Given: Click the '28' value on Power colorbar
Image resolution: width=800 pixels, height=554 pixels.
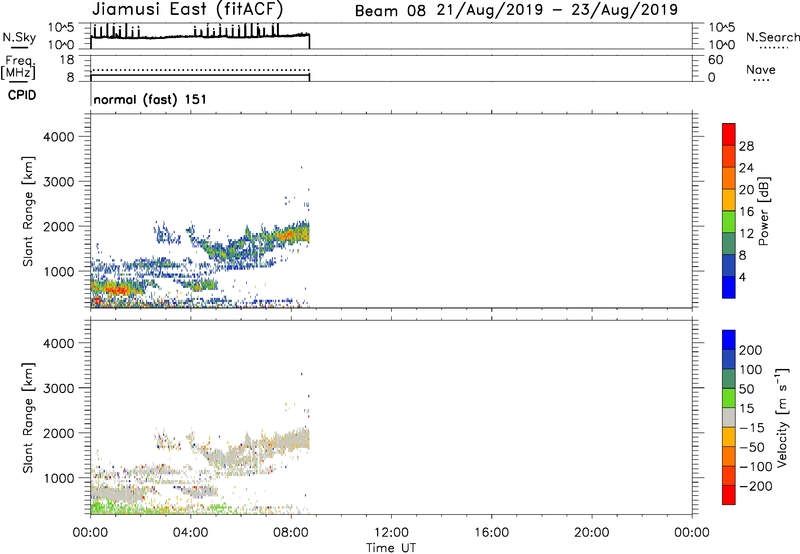Looking at the screenshot, I should pyautogui.click(x=746, y=146).
